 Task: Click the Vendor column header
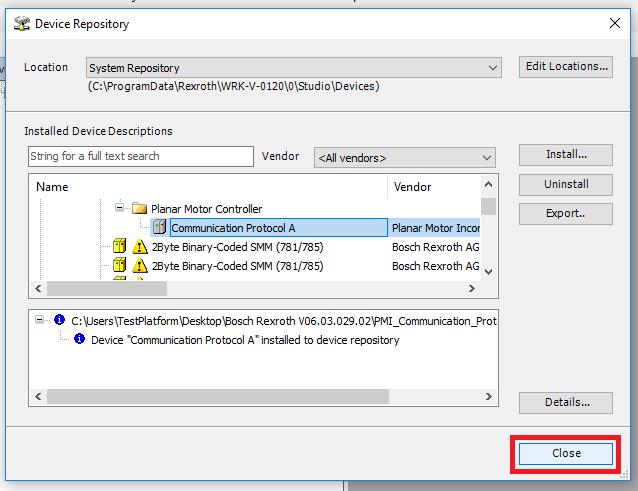click(x=435, y=187)
